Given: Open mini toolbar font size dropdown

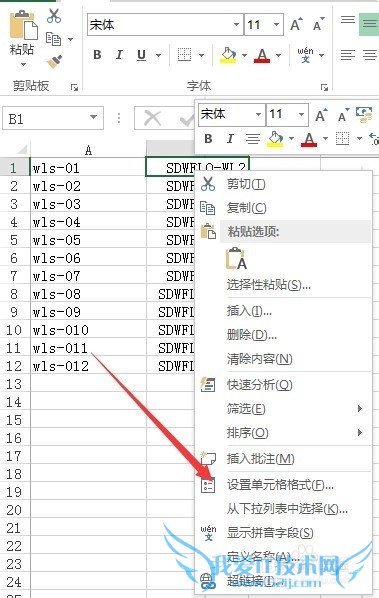Looking at the screenshot, I should coord(301,114).
